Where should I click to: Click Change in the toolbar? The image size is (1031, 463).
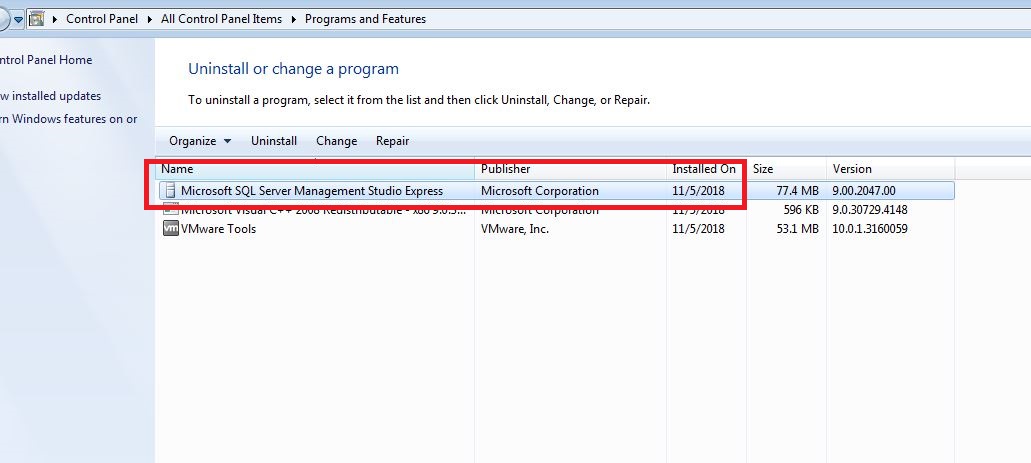coord(337,141)
